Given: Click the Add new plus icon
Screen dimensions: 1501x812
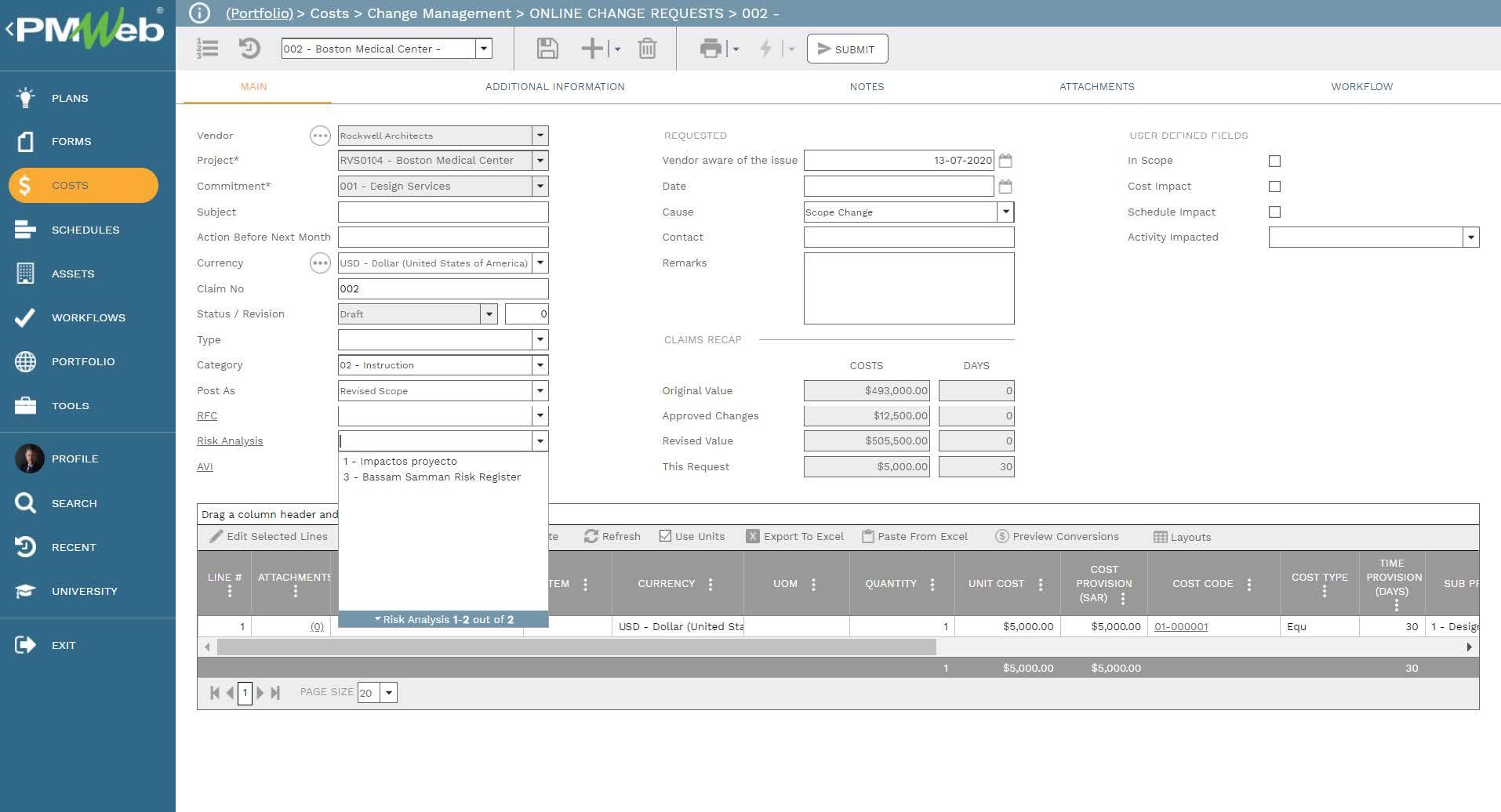Looking at the screenshot, I should pyautogui.click(x=592, y=49).
